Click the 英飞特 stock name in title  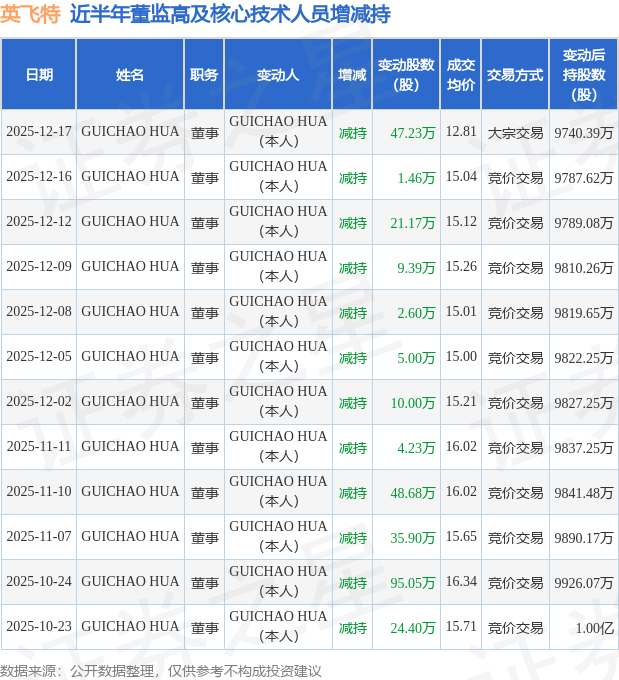click(x=32, y=14)
